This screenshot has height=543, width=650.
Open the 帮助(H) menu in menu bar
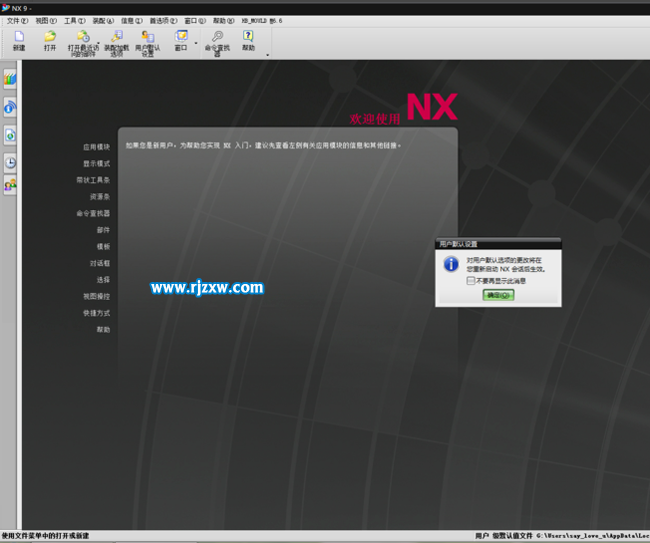(223, 21)
